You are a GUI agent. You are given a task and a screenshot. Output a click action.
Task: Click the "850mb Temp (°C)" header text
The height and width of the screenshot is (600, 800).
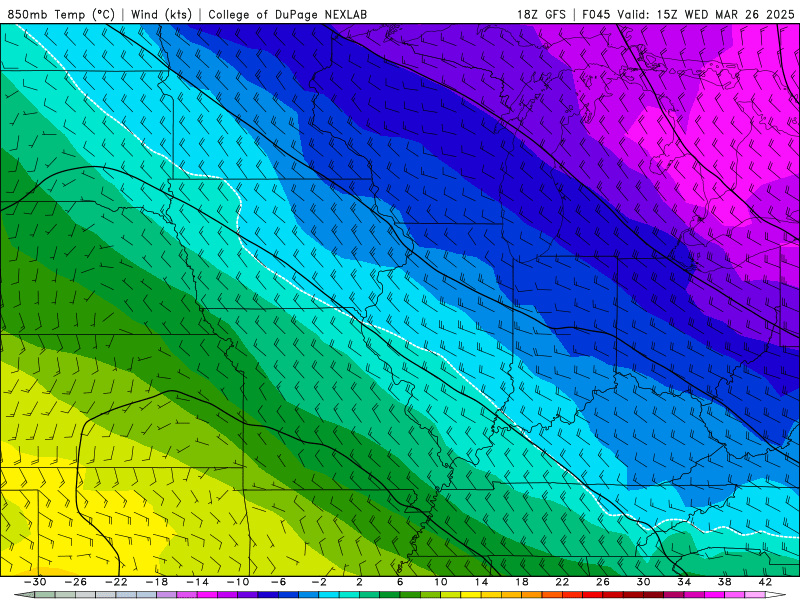(x=61, y=14)
